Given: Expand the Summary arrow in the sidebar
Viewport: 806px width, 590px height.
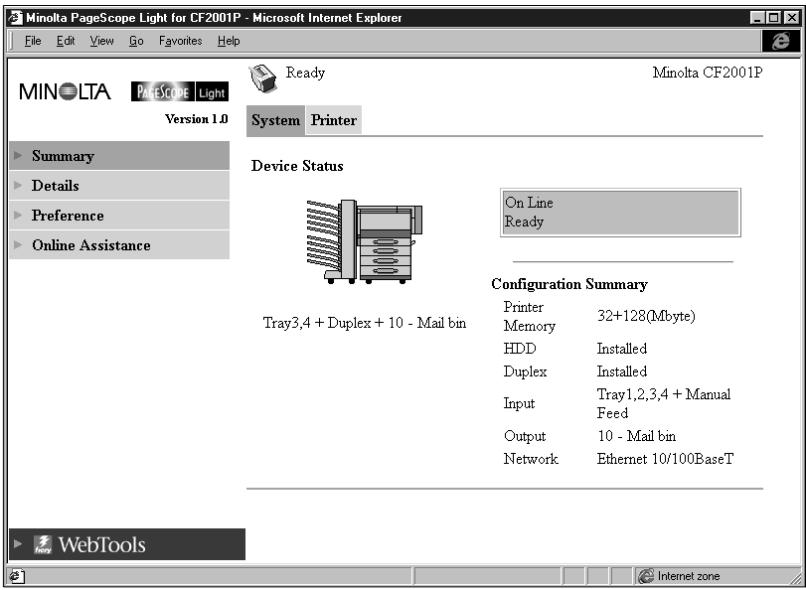Looking at the screenshot, I should pos(19,155).
